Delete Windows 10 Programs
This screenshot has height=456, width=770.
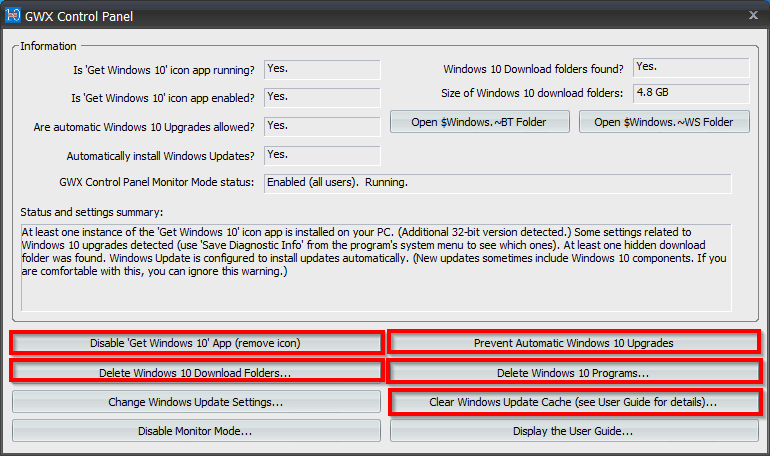tap(574, 373)
